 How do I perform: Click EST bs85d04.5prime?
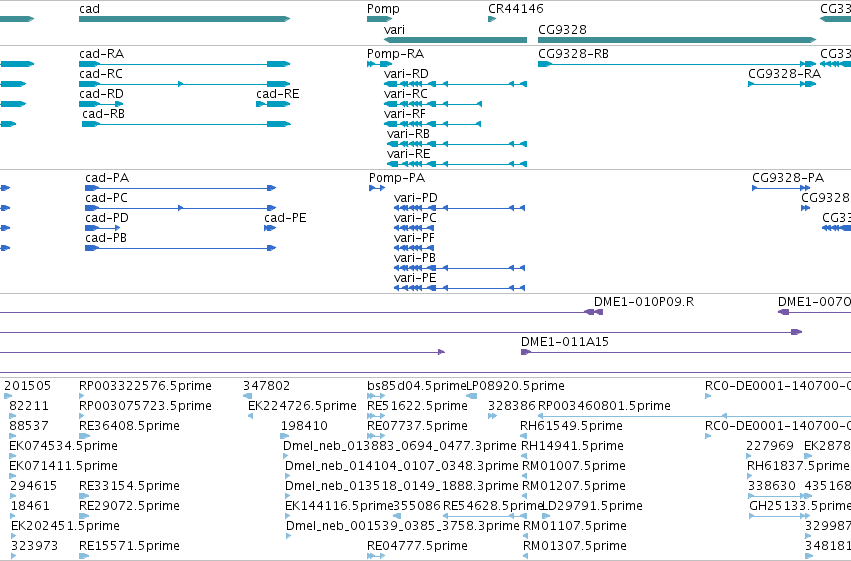[376, 396]
